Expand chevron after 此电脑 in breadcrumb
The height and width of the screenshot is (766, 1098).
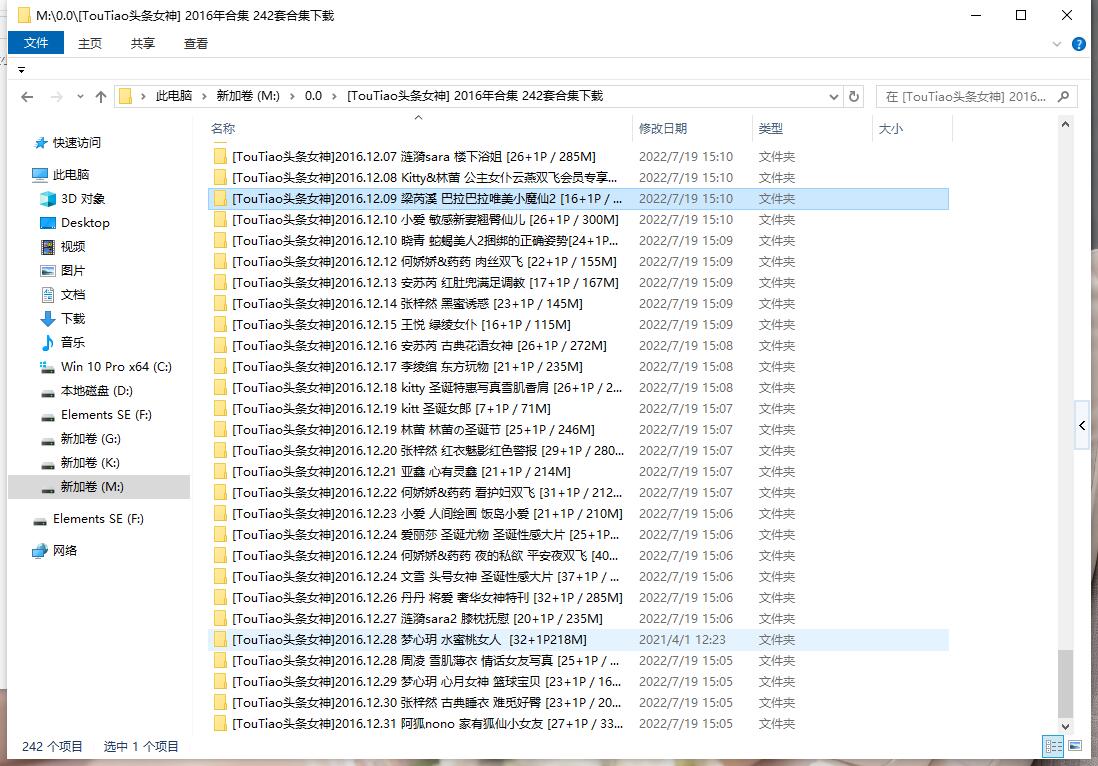(204, 97)
